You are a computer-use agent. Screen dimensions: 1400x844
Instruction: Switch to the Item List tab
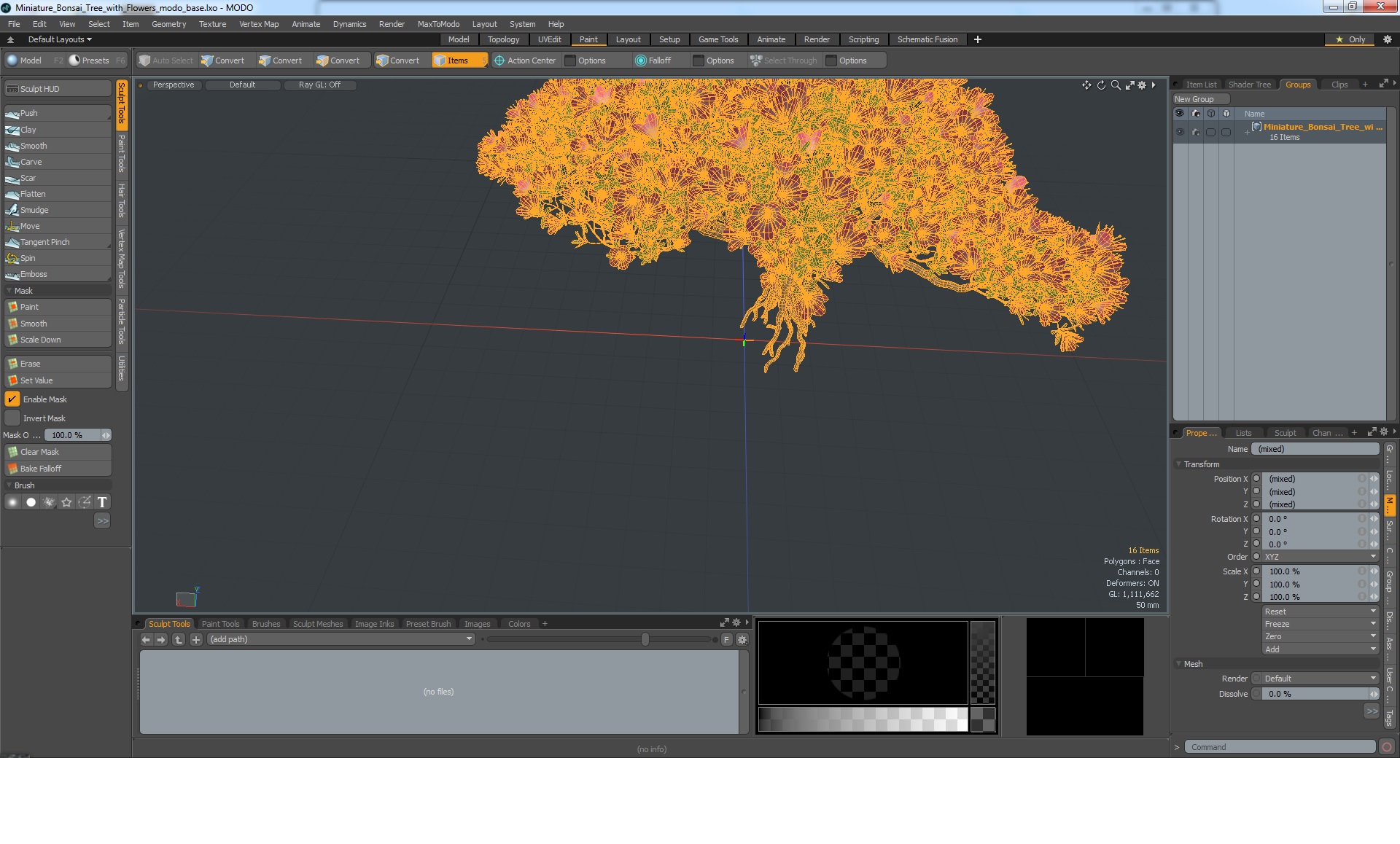pyautogui.click(x=1200, y=85)
